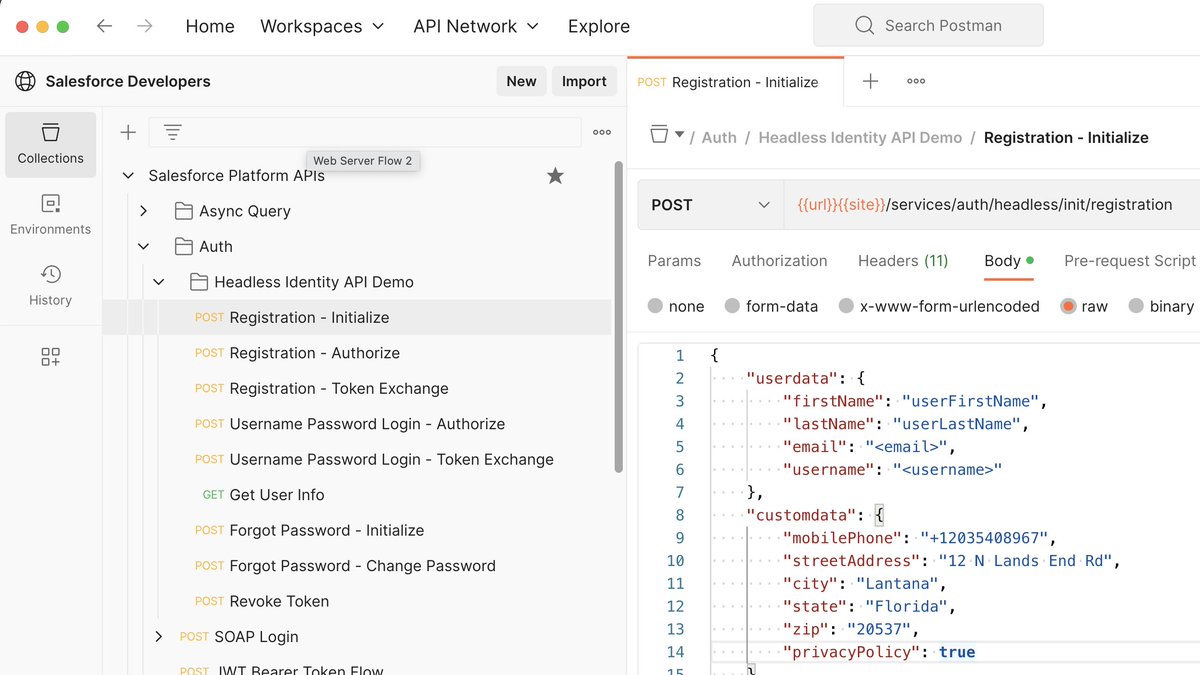This screenshot has height=675, width=1200.
Task: Click the collection more-actions ellipsis icon
Action: pos(601,131)
